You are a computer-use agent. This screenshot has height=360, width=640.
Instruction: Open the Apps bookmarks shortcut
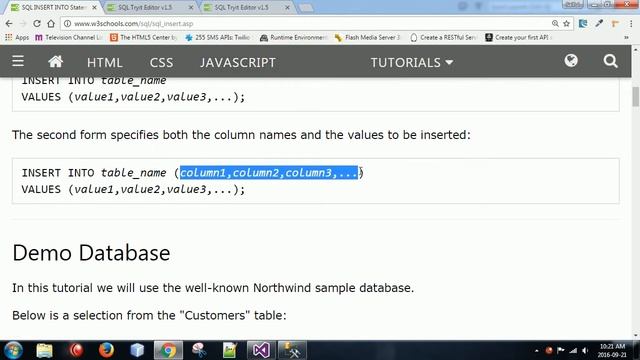[17, 38]
